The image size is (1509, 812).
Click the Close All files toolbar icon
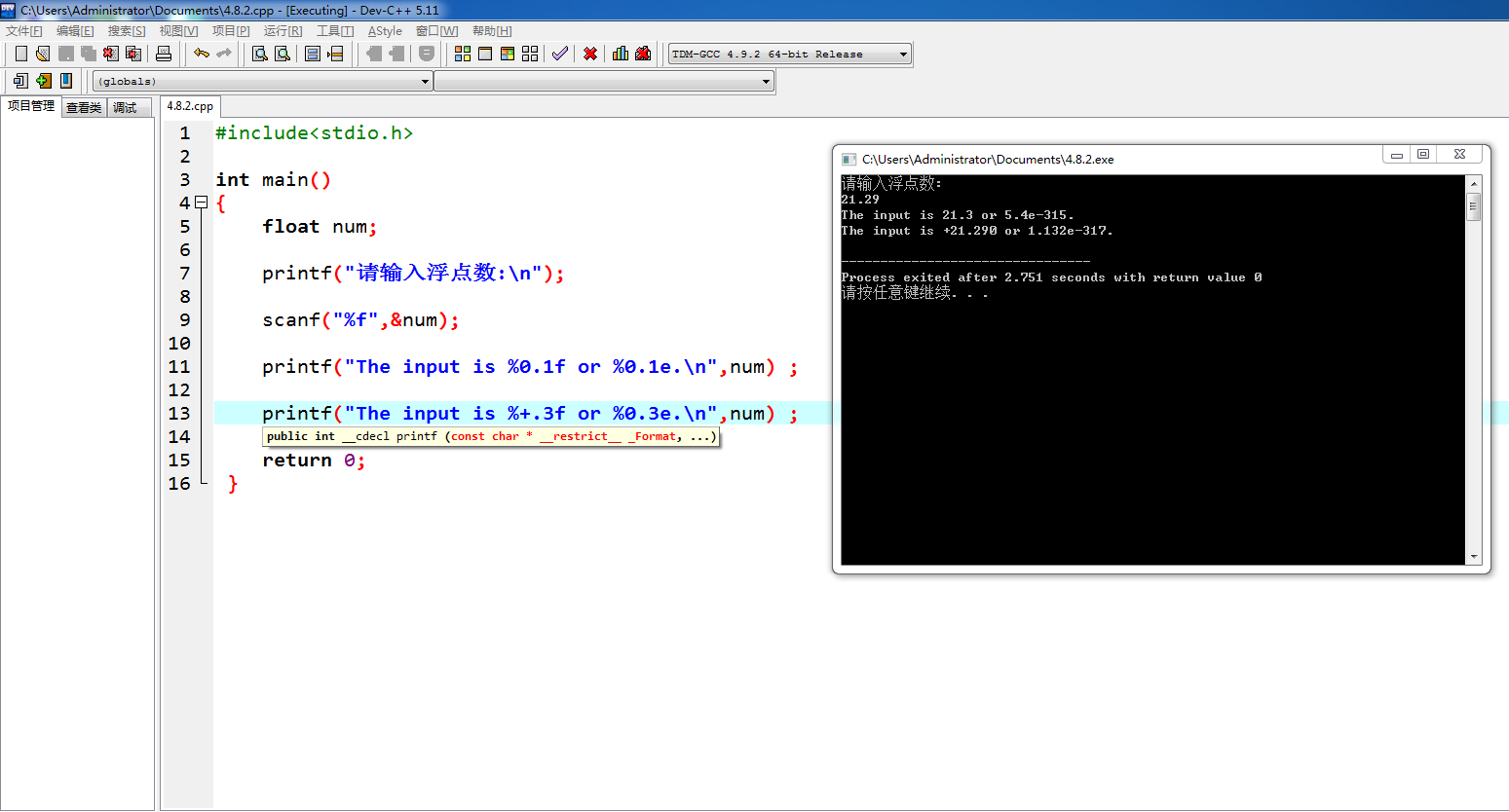tap(133, 54)
